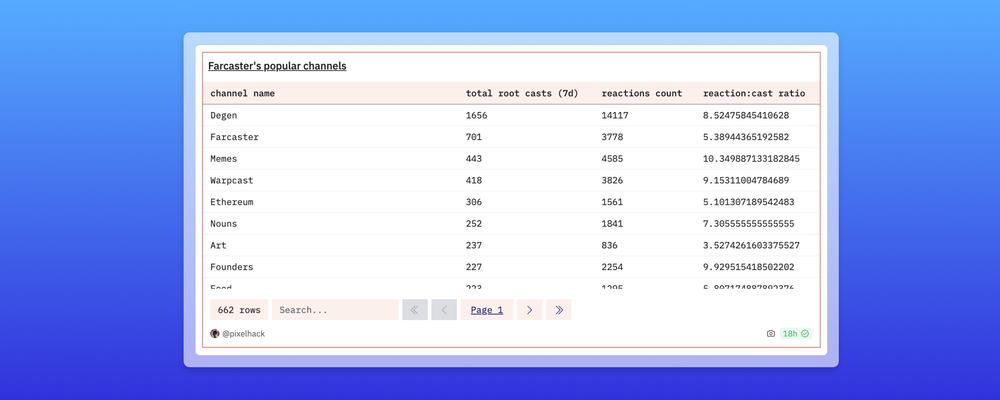Click the Search input field
The image size is (1000, 400).
pyautogui.click(x=335, y=310)
